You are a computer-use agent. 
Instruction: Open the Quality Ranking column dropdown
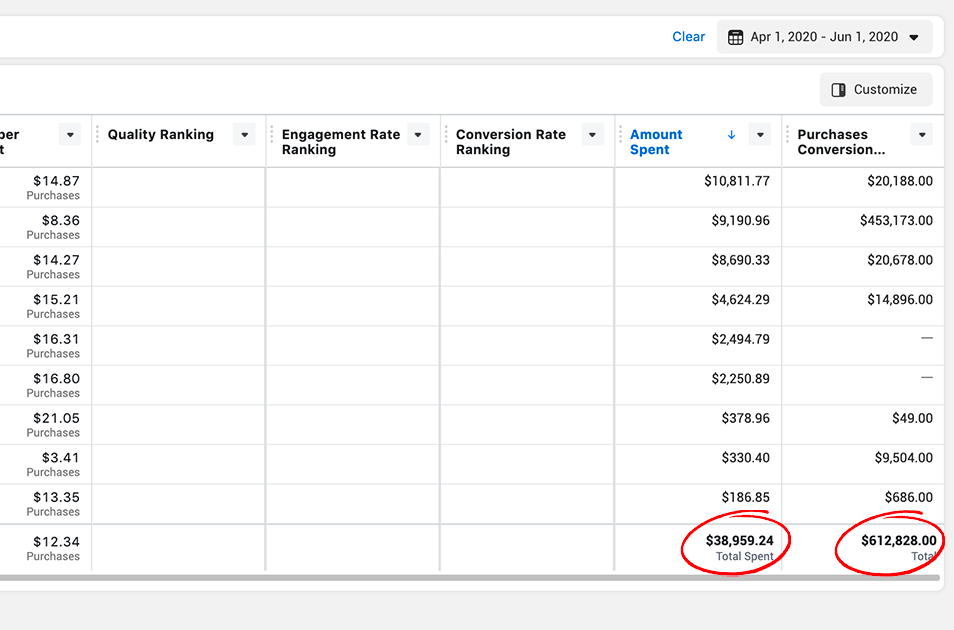244,135
